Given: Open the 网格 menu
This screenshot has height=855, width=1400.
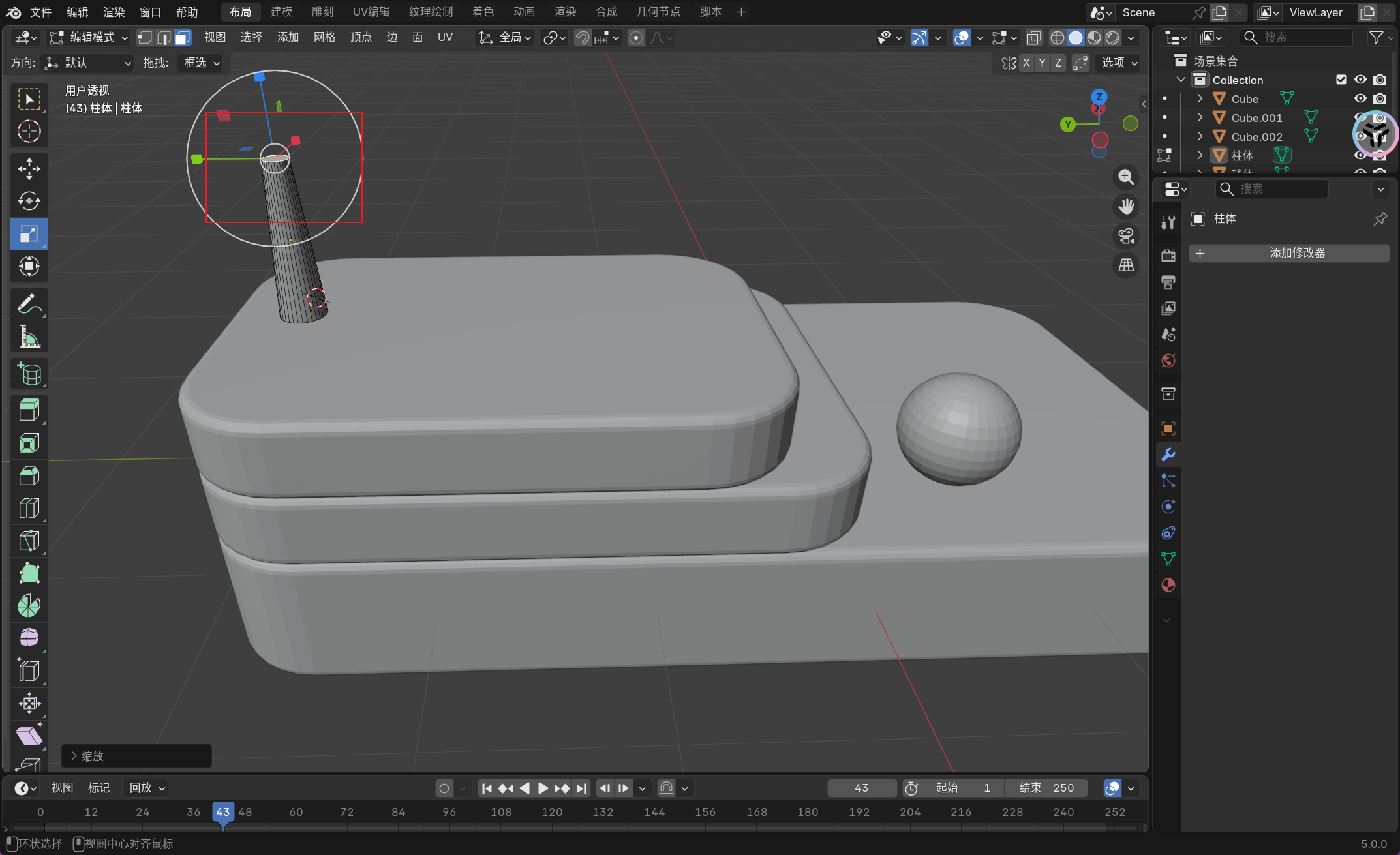Looking at the screenshot, I should pos(324,38).
